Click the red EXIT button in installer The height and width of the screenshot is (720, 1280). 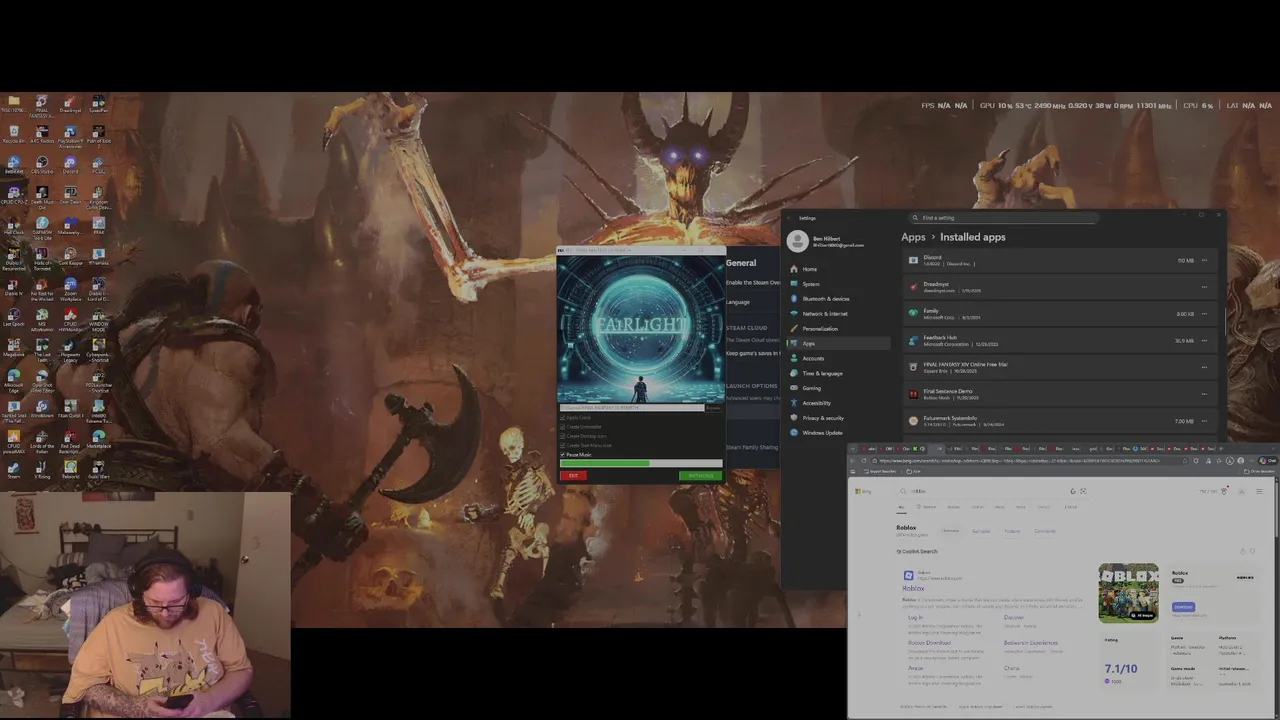pos(573,476)
